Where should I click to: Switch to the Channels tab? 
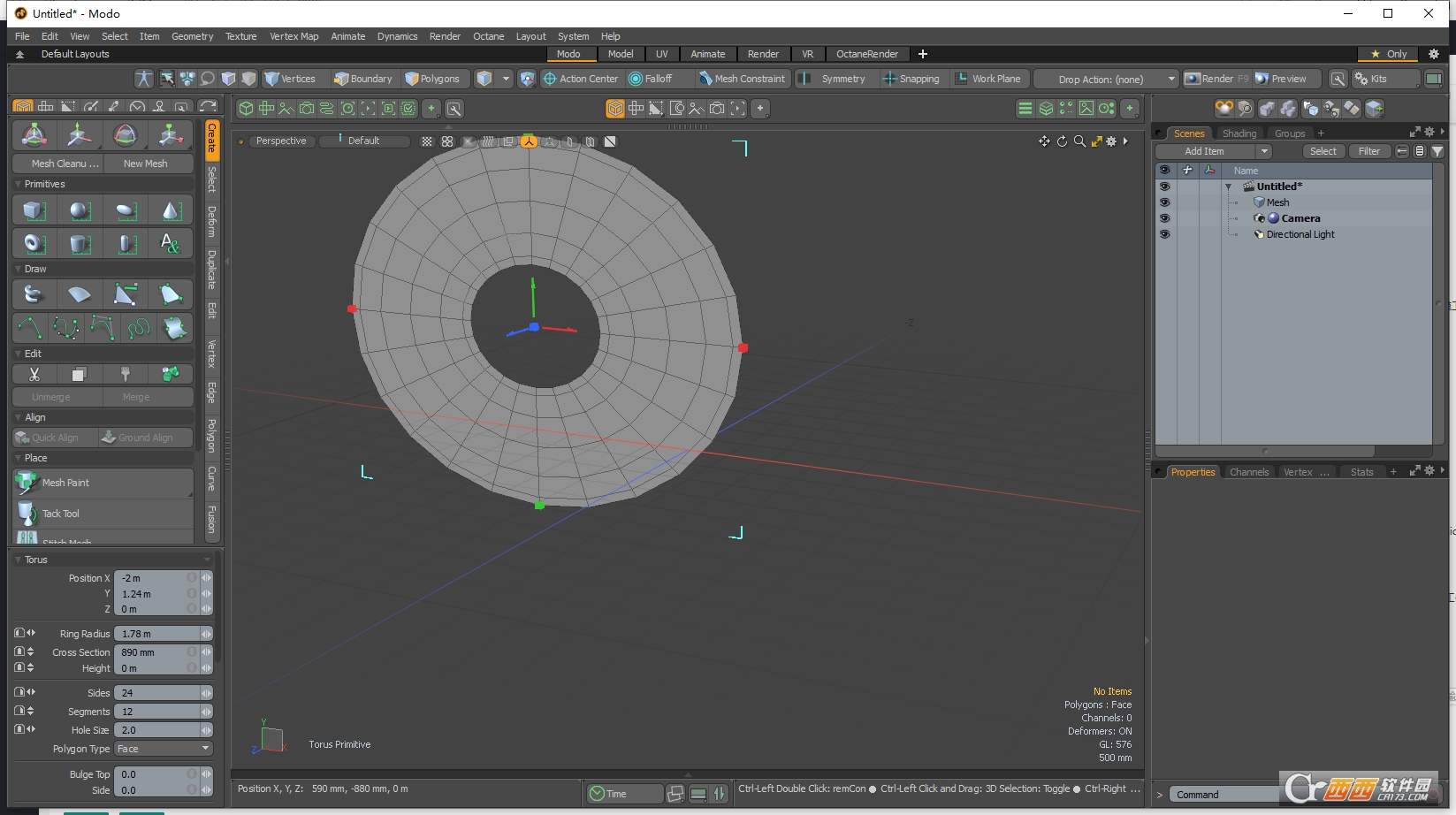click(1248, 472)
